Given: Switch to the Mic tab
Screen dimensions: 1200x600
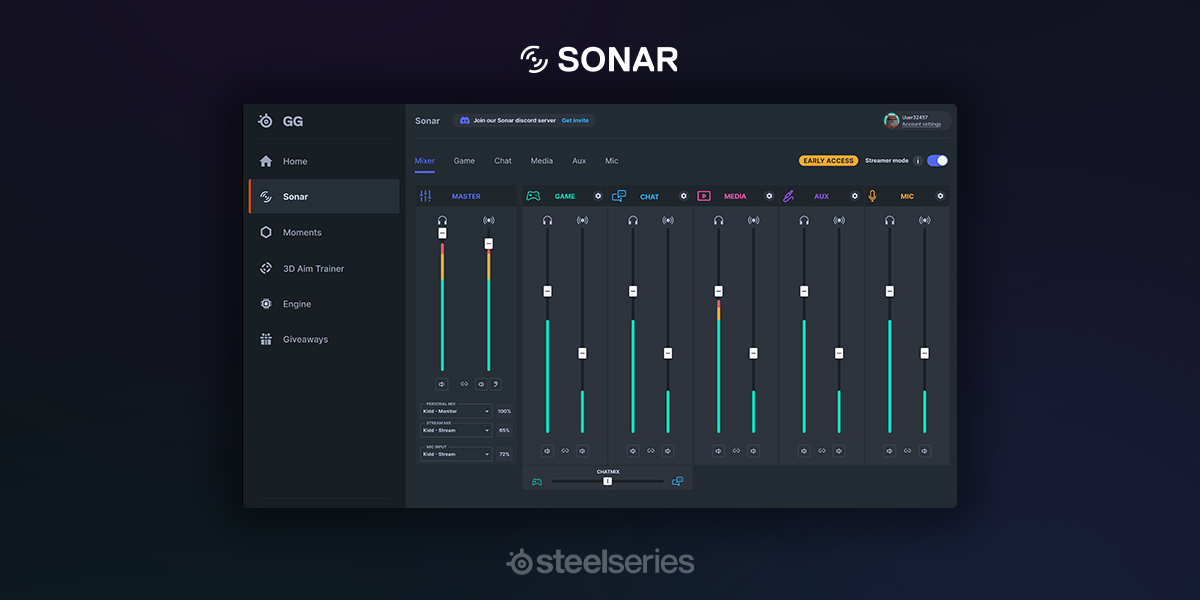Looking at the screenshot, I should [612, 161].
